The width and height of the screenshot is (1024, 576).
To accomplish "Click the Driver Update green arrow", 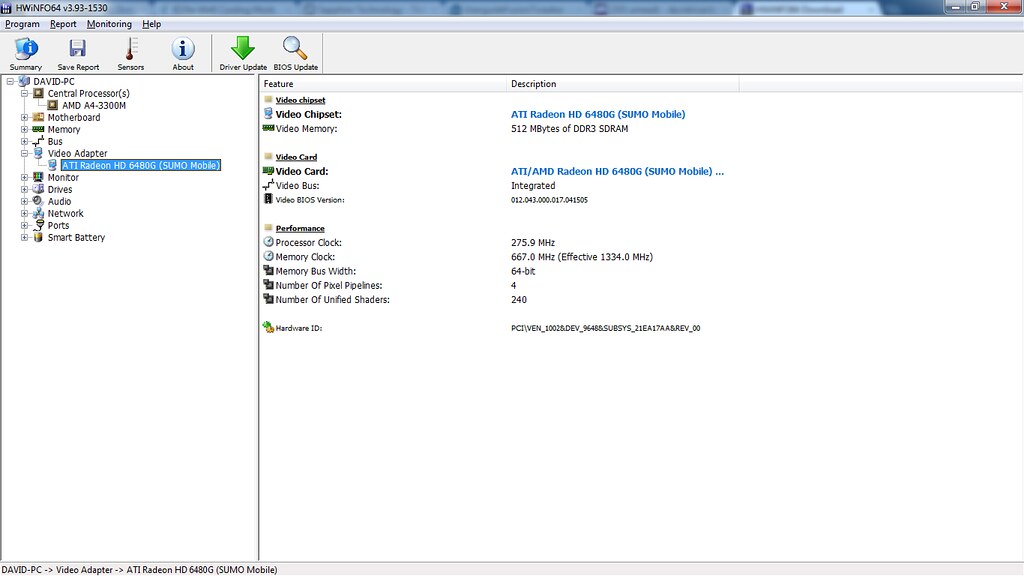I will [x=243, y=49].
